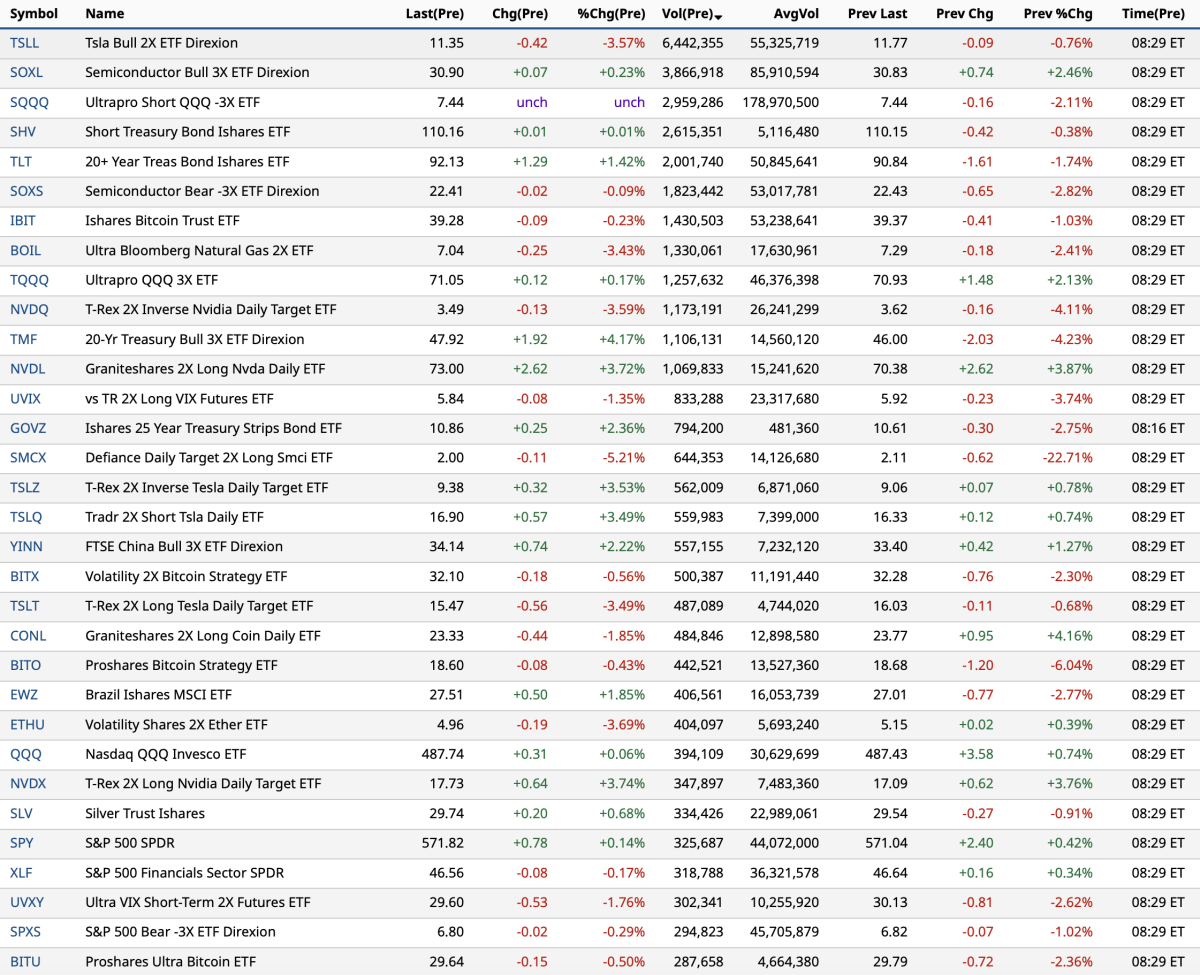
Task: Click the SPY ticker link
Action: tap(22, 843)
